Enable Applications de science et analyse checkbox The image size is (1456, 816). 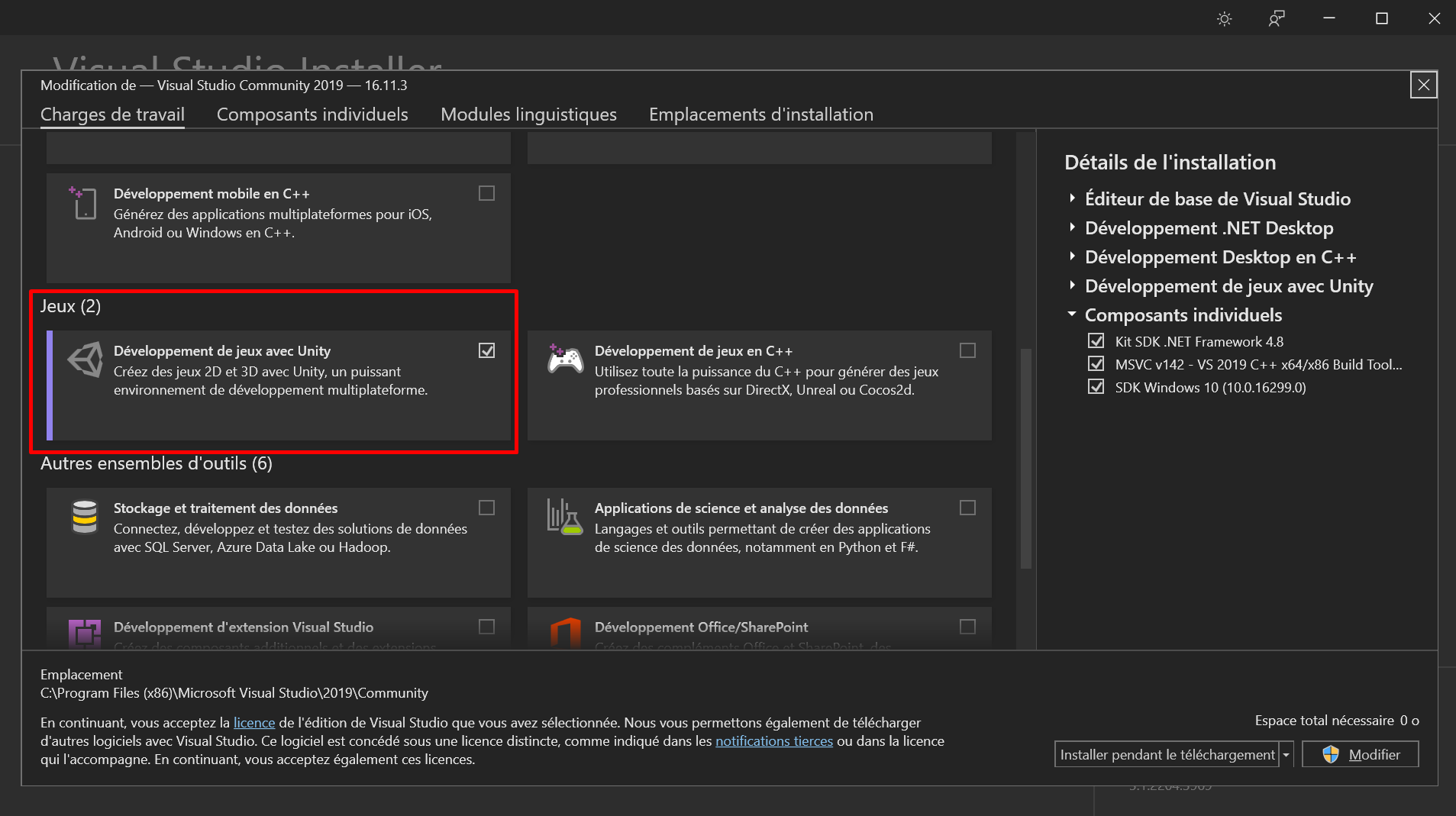(x=967, y=508)
